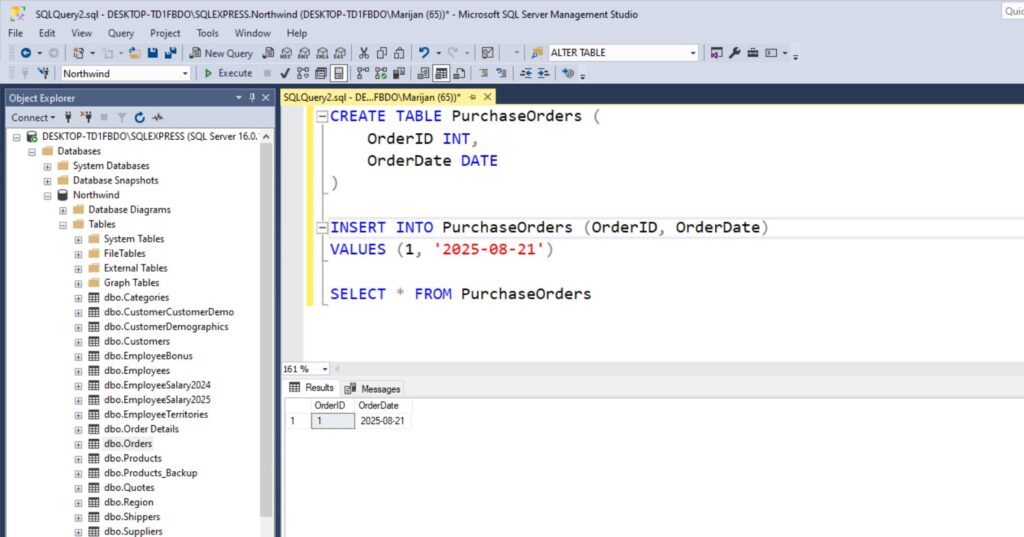The width and height of the screenshot is (1024, 537).
Task: Collapse the CREATE TABLE code block
Action: (322, 116)
